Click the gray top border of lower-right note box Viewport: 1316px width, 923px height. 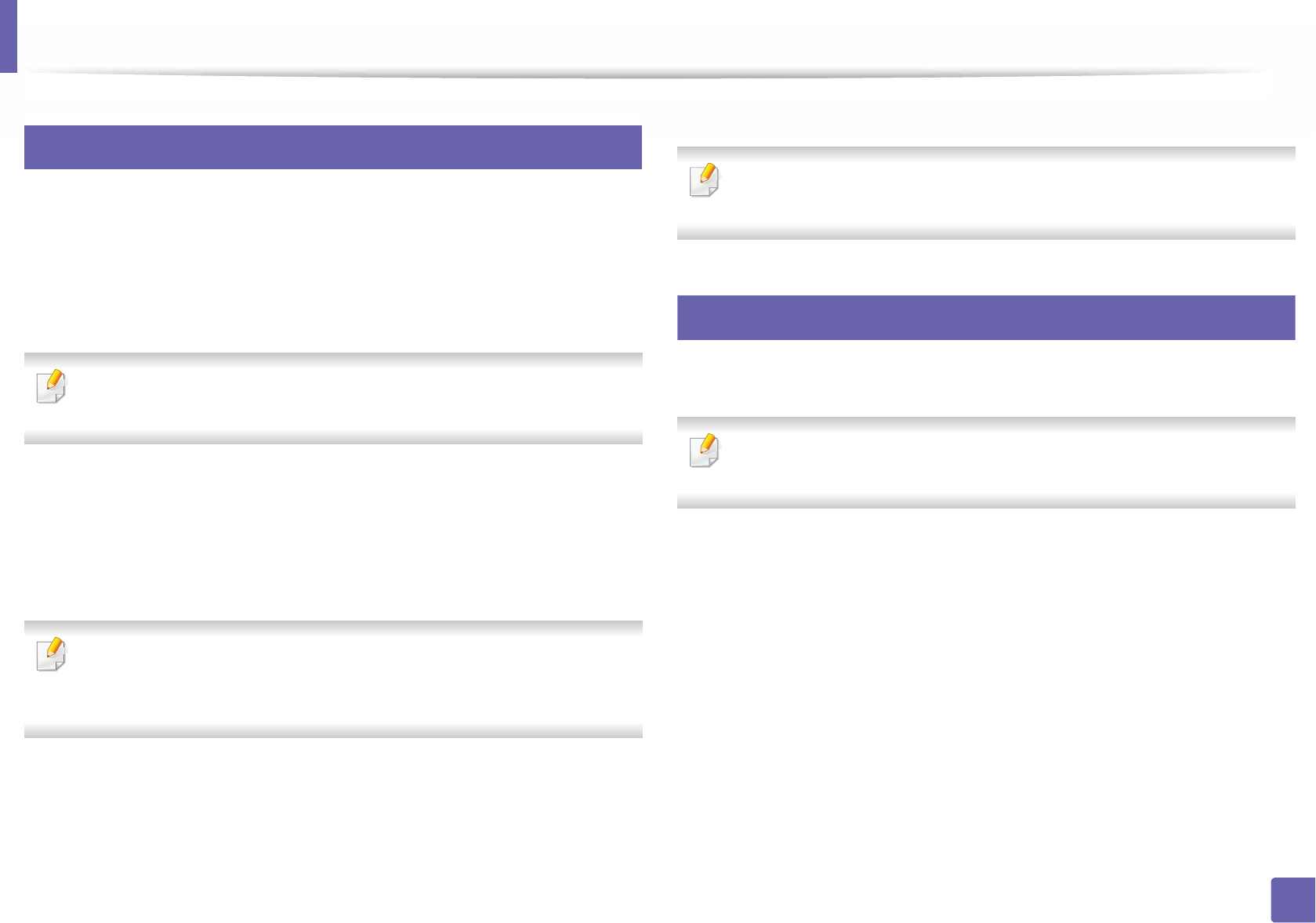pyautogui.click(x=985, y=422)
